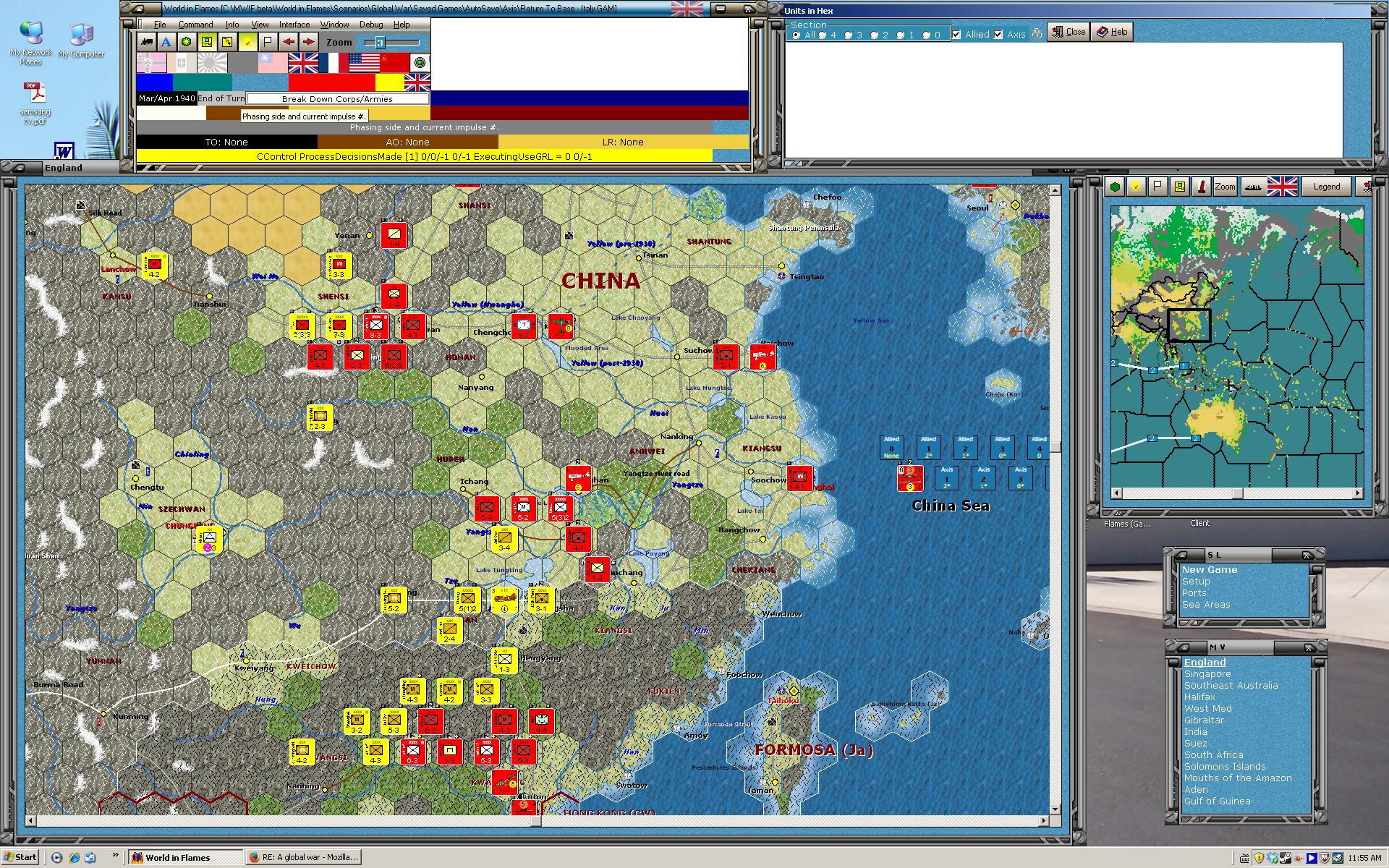The image size is (1389, 868).
Task: Toggle the yellow unit counter toolbar icon
Action: point(207,42)
